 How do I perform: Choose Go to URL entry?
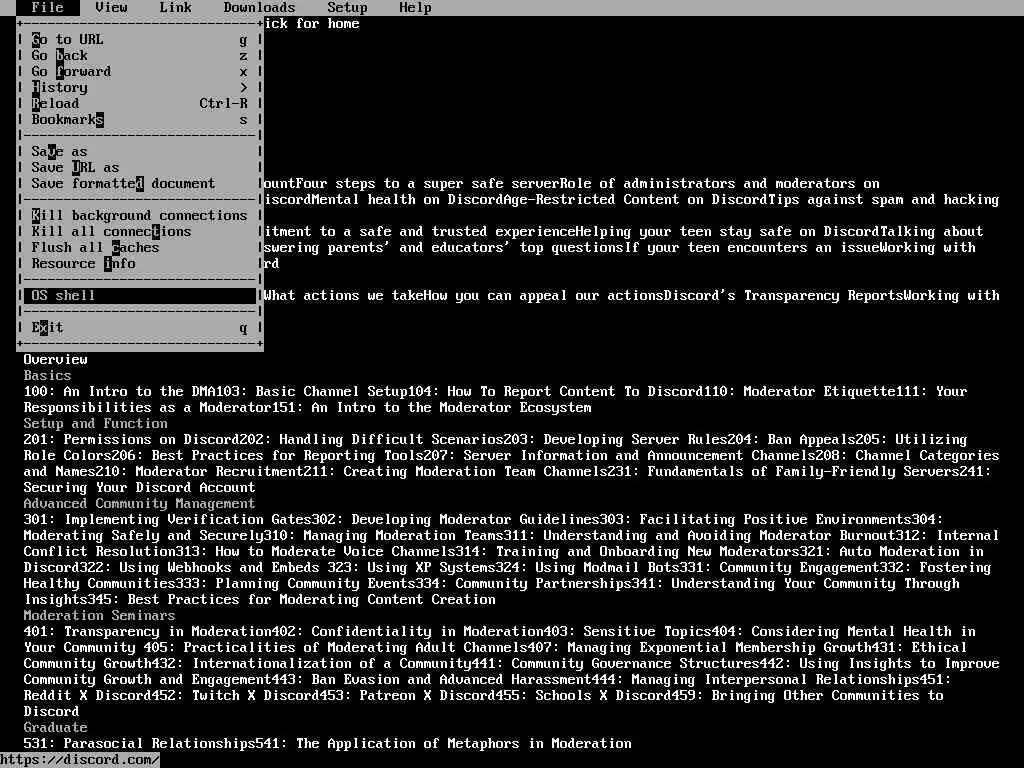pos(139,40)
